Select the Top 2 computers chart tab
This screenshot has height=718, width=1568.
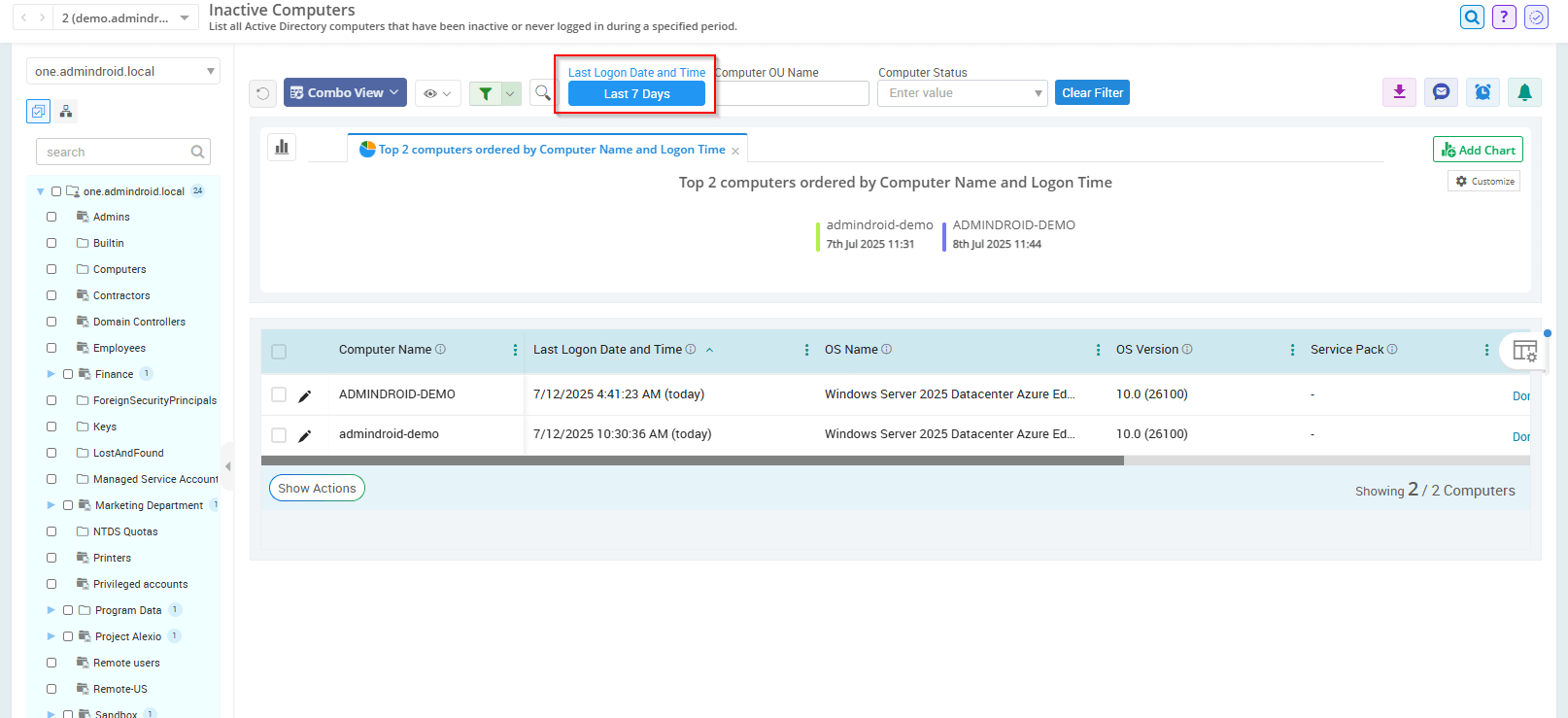550,150
